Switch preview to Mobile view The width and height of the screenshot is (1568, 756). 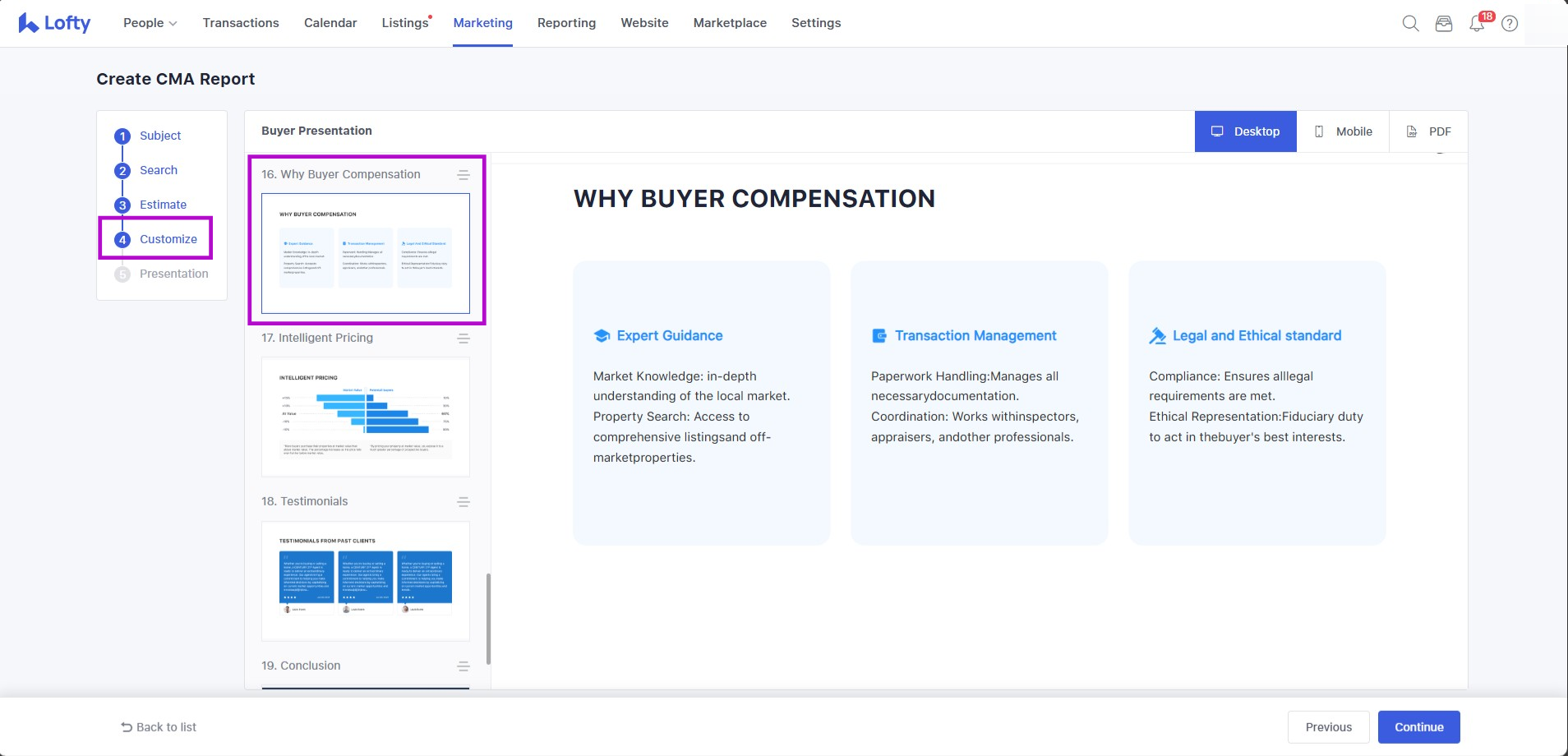tap(1343, 131)
